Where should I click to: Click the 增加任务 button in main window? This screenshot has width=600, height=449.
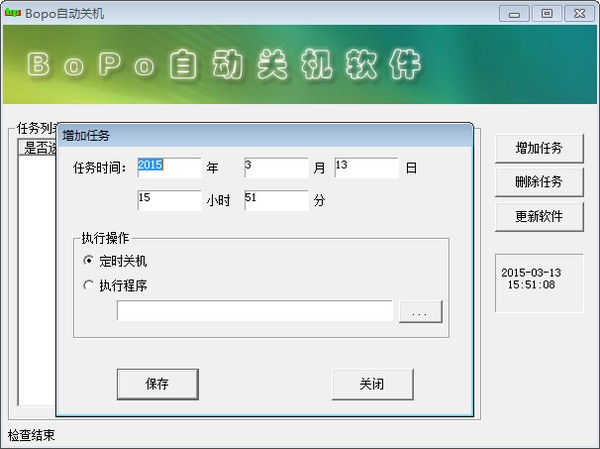click(x=539, y=149)
